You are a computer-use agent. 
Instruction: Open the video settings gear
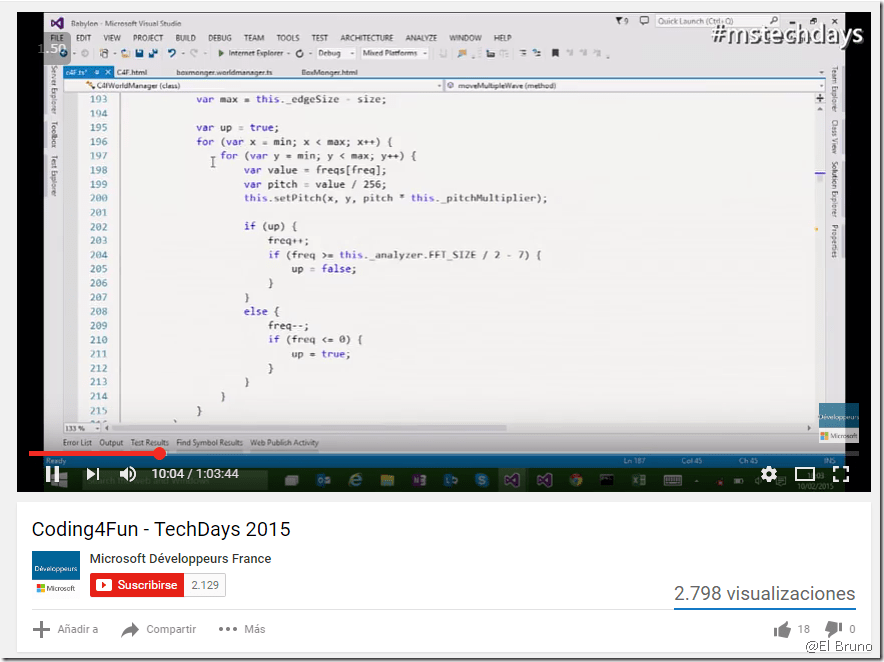point(768,474)
